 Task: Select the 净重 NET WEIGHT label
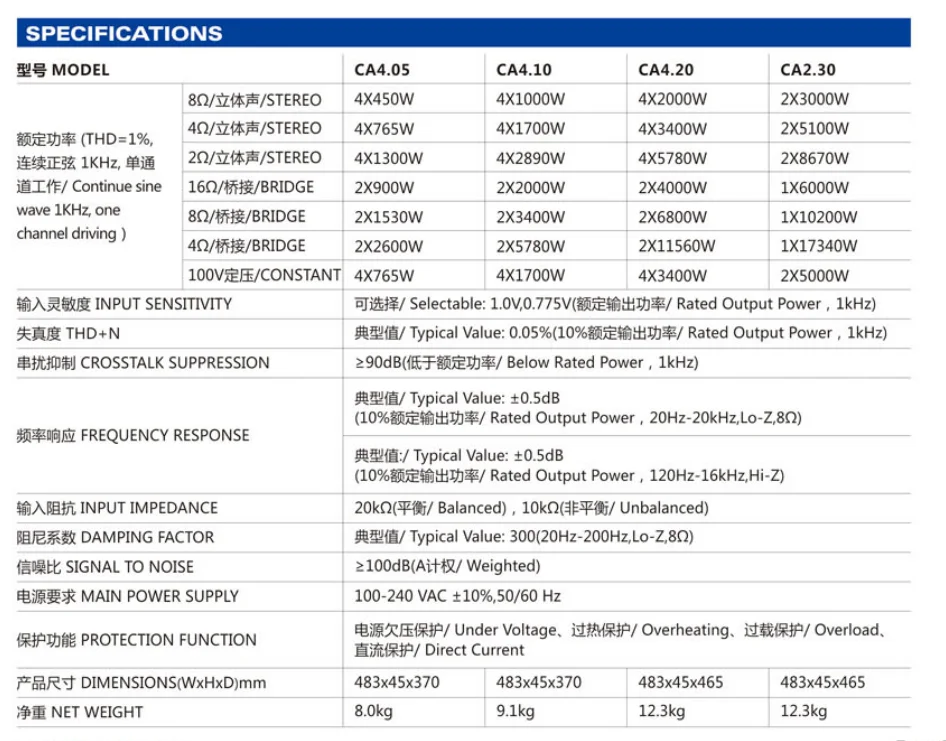(80, 713)
